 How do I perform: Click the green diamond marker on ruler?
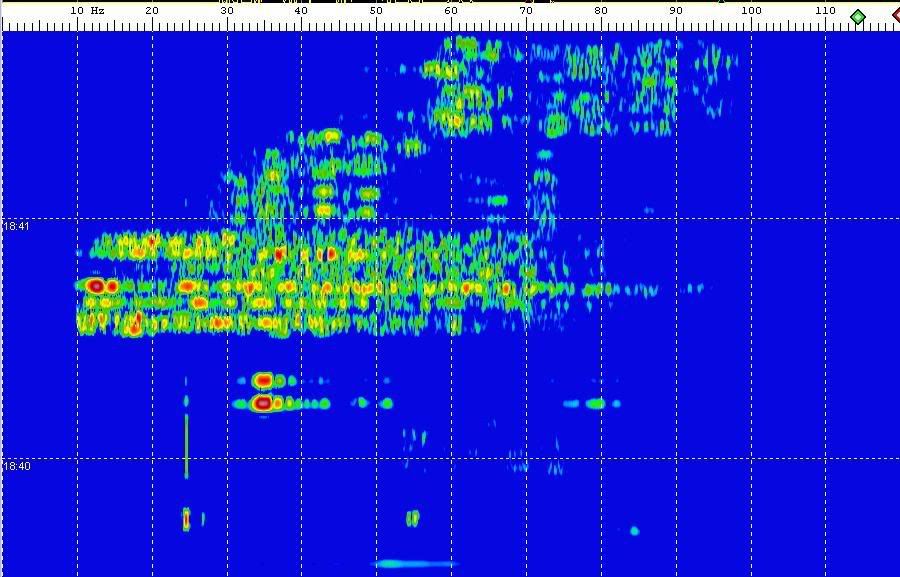[x=857, y=16]
